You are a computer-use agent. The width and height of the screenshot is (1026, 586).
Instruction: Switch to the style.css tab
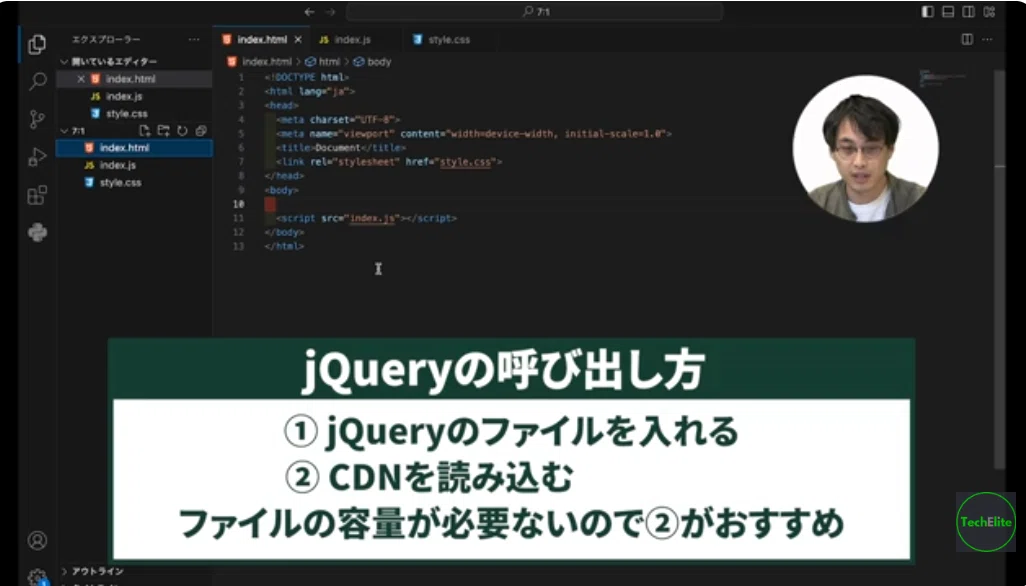tap(449, 40)
